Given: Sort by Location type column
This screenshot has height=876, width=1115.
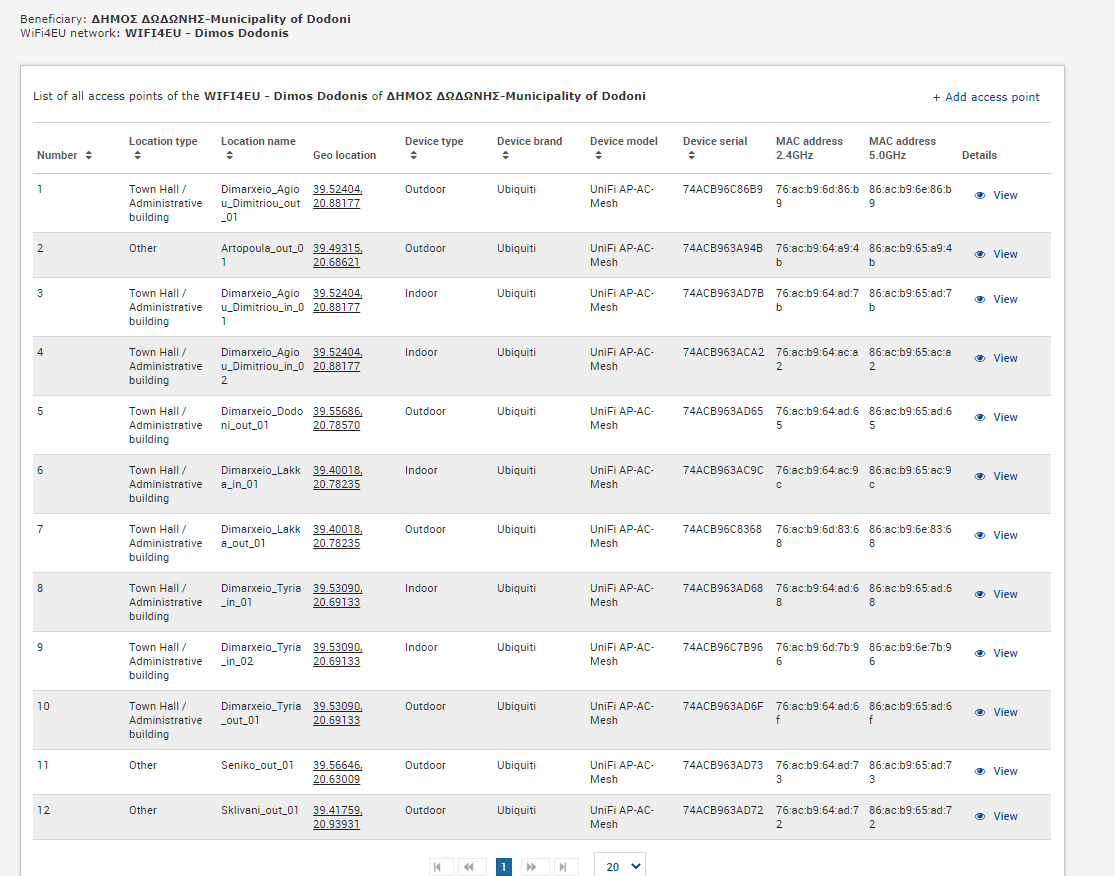Looking at the screenshot, I should [137, 155].
